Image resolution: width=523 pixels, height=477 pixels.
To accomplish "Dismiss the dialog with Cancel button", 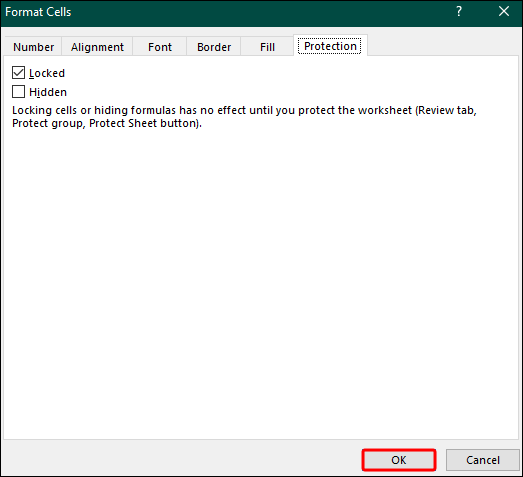I will click(483, 460).
